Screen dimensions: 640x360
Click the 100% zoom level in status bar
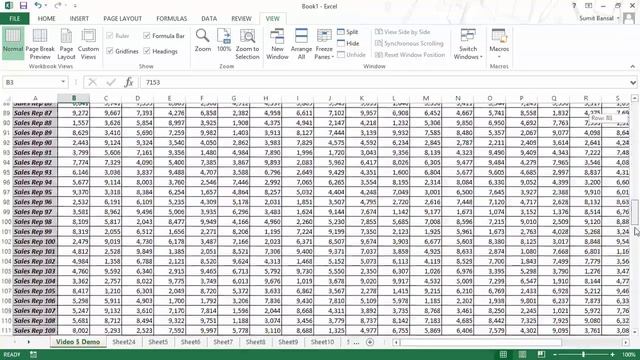629,354
